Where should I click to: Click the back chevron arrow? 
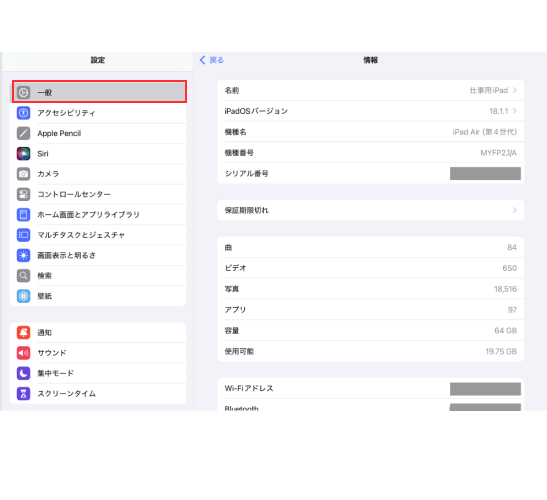pos(202,60)
